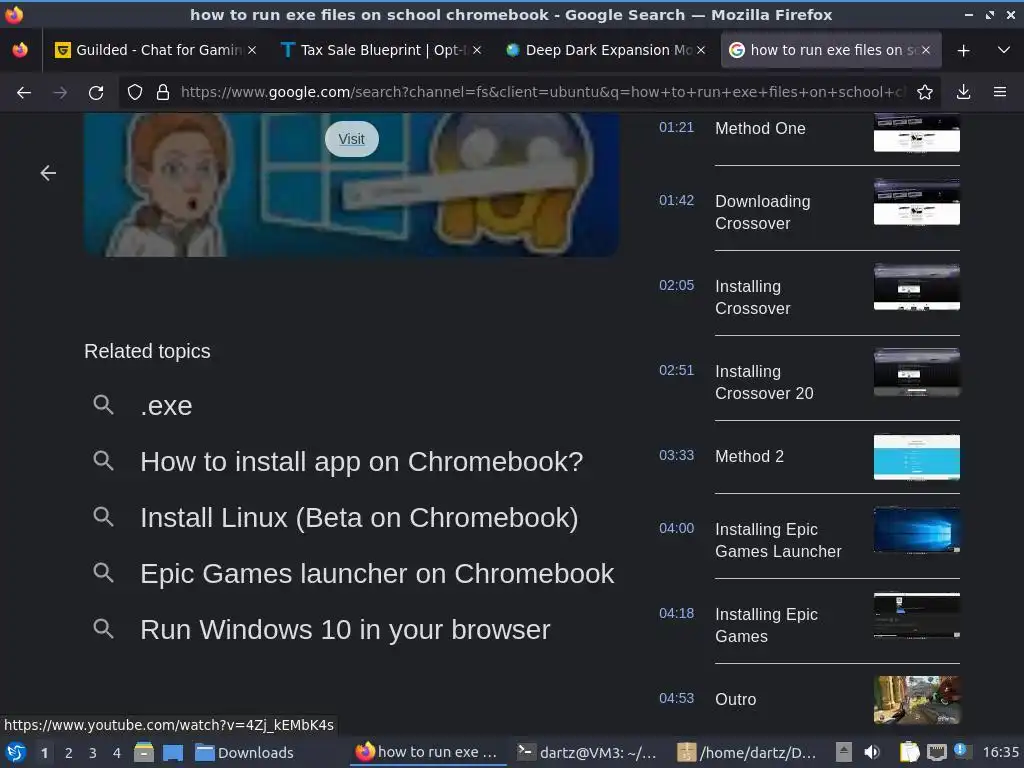Open Method One chapter thumbnail
Viewport: 1024px width, 768px height.
click(x=917, y=133)
